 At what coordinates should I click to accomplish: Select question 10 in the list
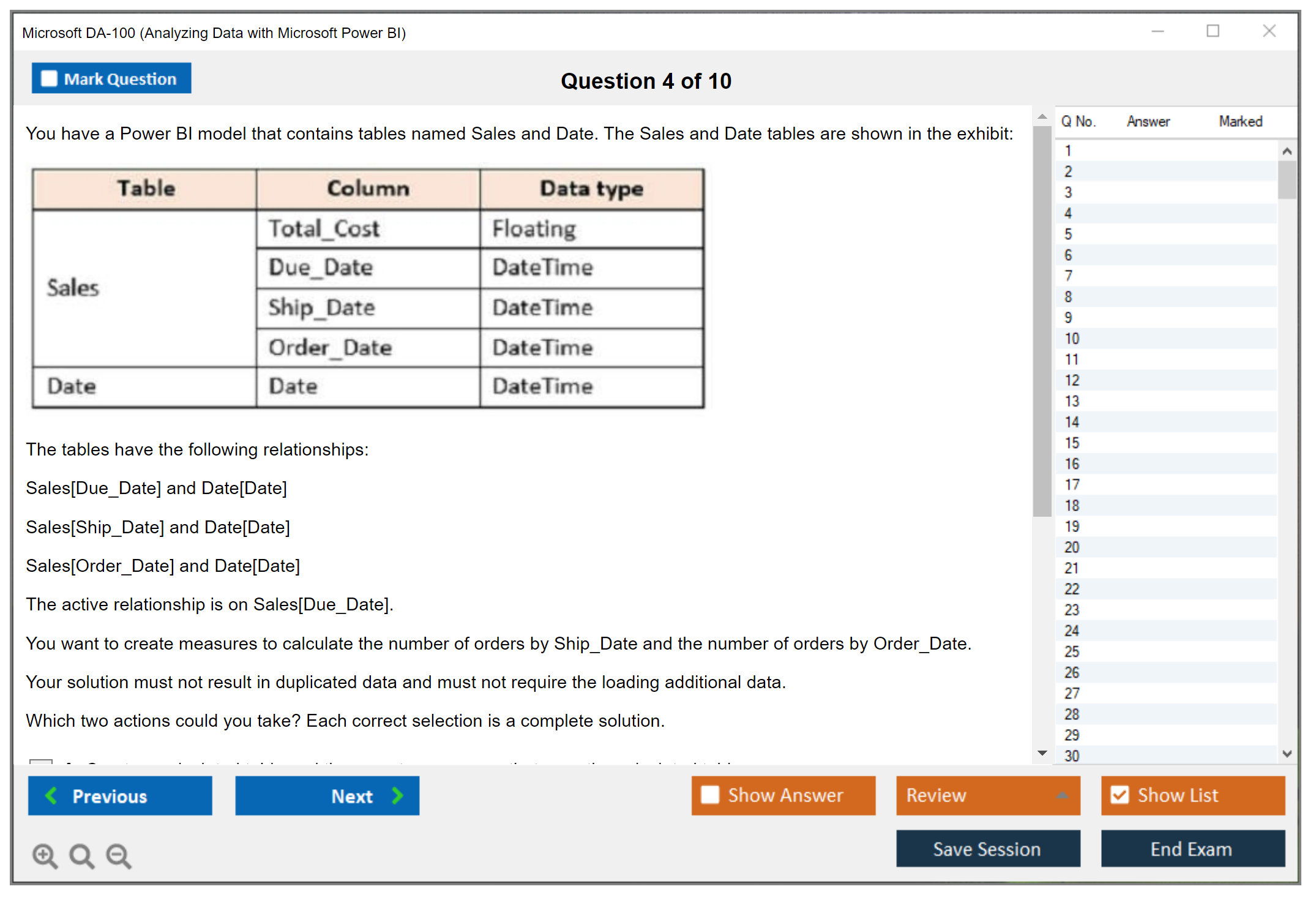1072,339
